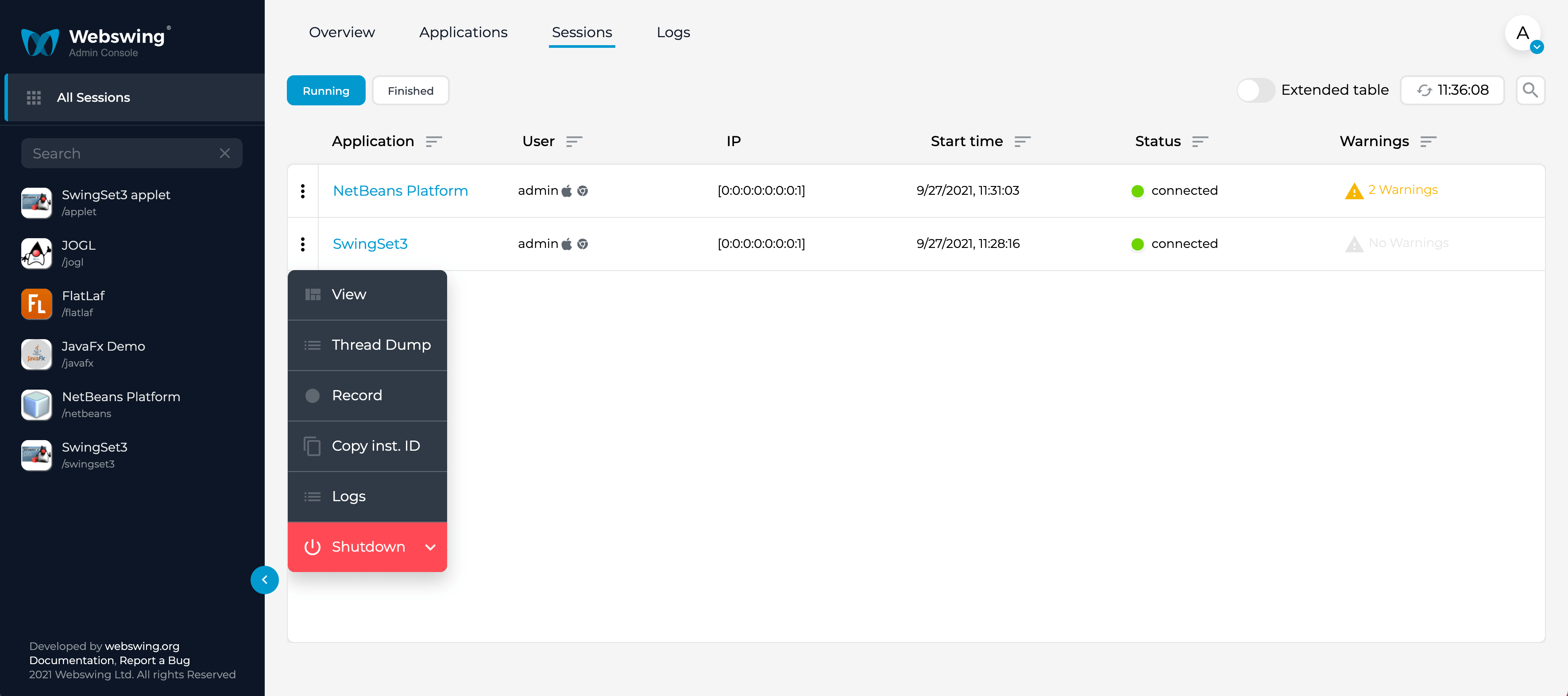Sort by the Start time column

[1023, 141]
